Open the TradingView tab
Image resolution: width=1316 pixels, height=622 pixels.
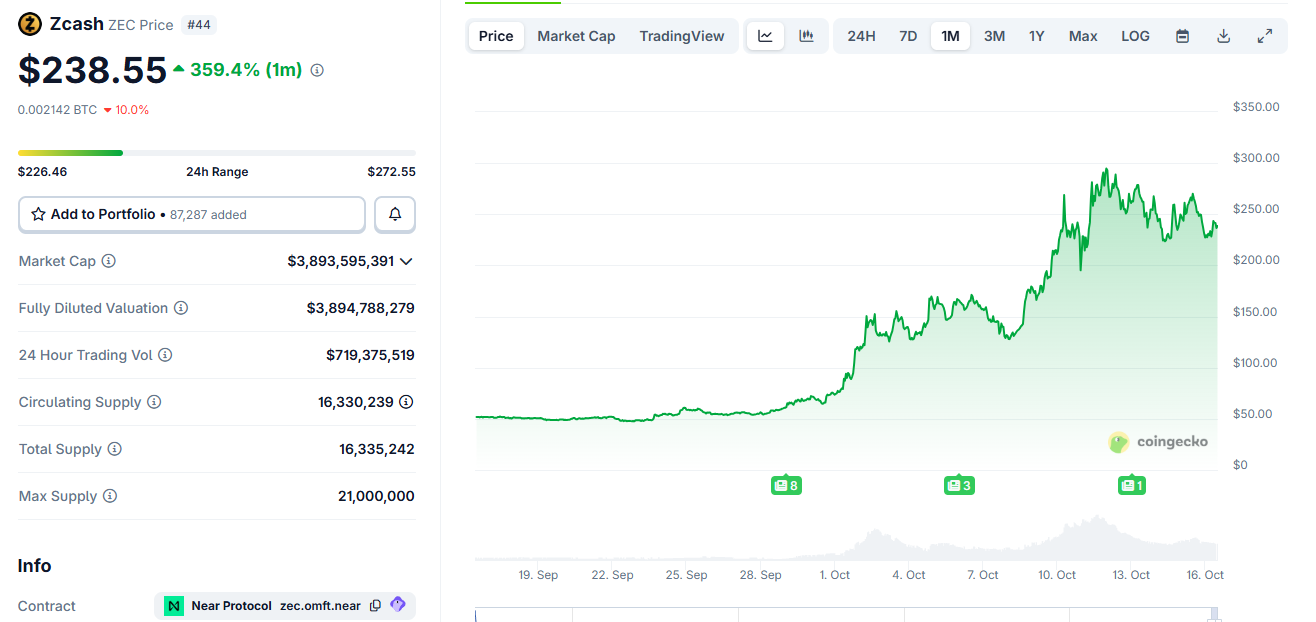point(682,35)
